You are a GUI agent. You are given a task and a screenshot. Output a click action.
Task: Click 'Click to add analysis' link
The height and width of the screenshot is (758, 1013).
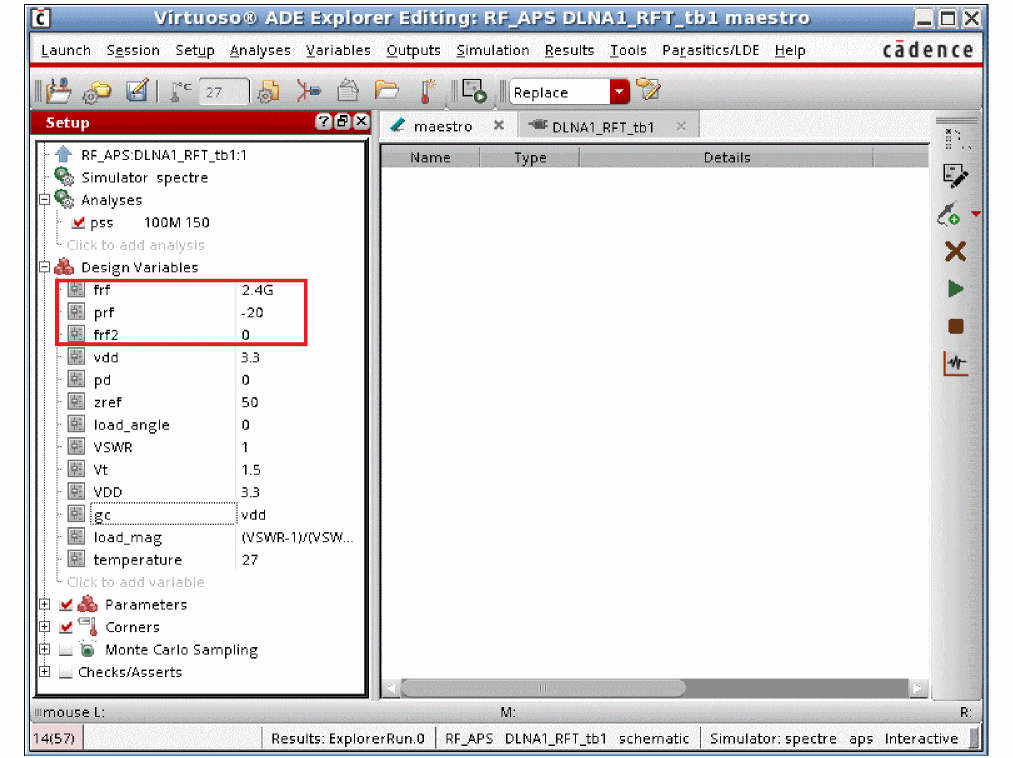135,245
